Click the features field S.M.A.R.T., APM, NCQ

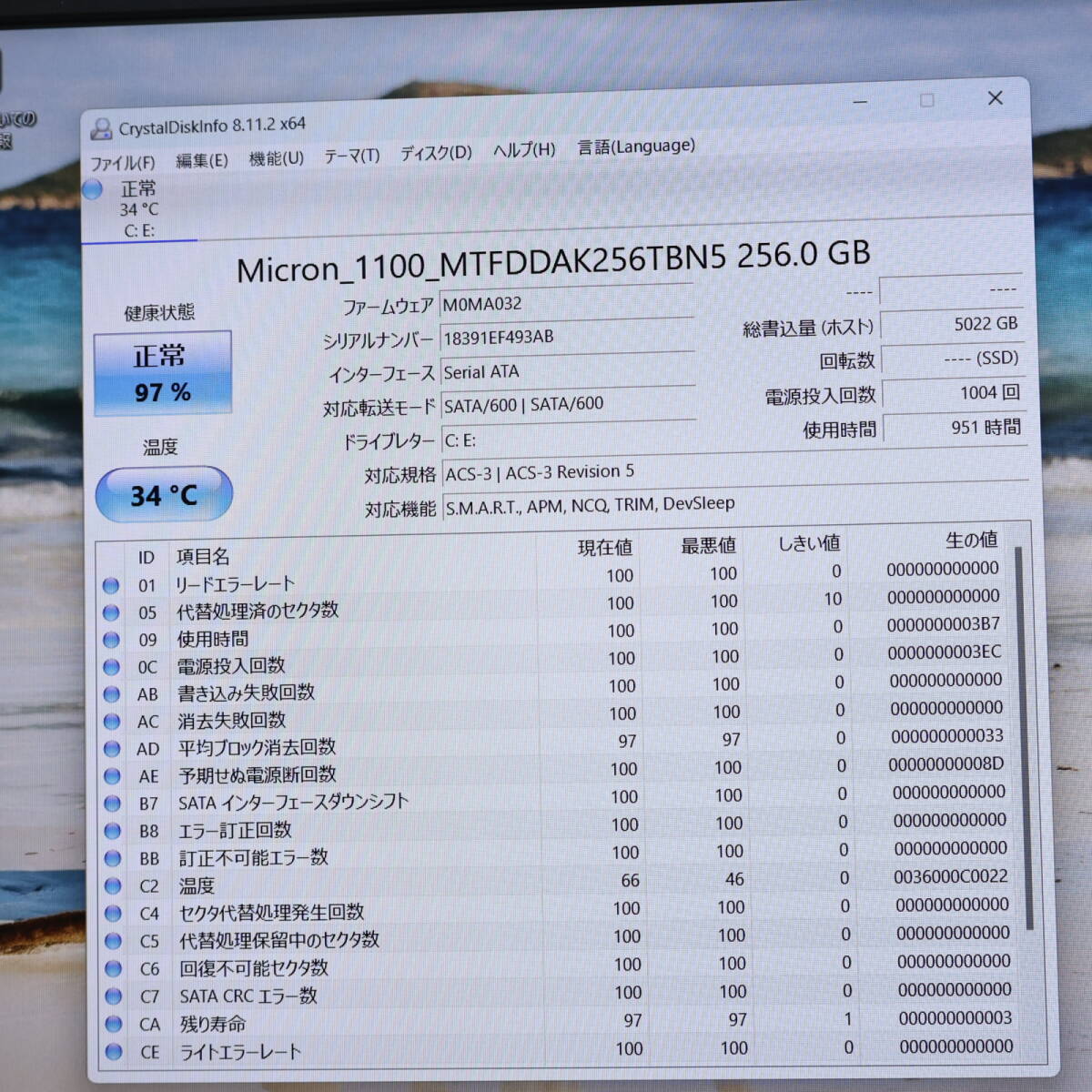click(735, 505)
